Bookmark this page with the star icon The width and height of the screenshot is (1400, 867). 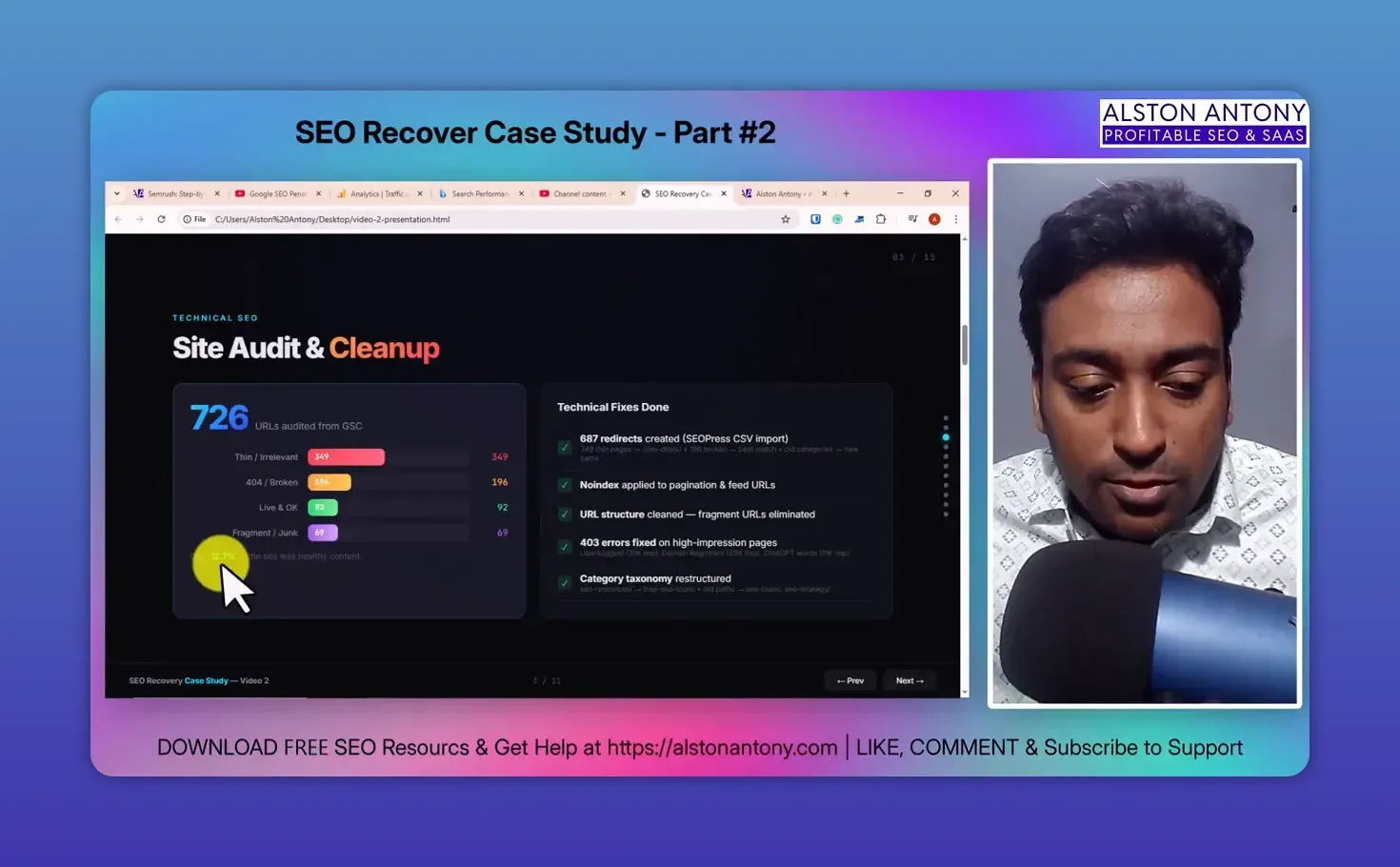(x=786, y=219)
